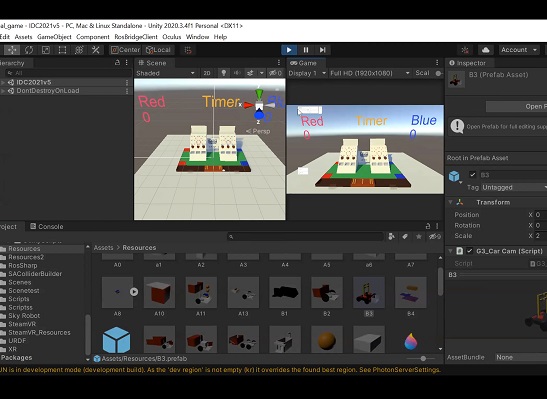Screen dimensions: 547x399
Task: Open Scene panel options menu
Action: 279,63
